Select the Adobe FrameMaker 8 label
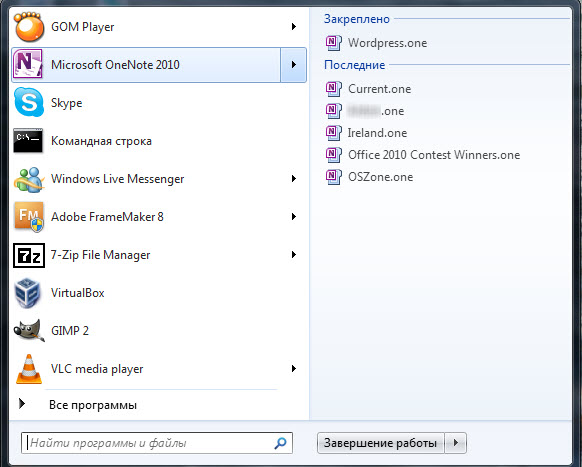The width and height of the screenshot is (582, 467). (x=107, y=217)
